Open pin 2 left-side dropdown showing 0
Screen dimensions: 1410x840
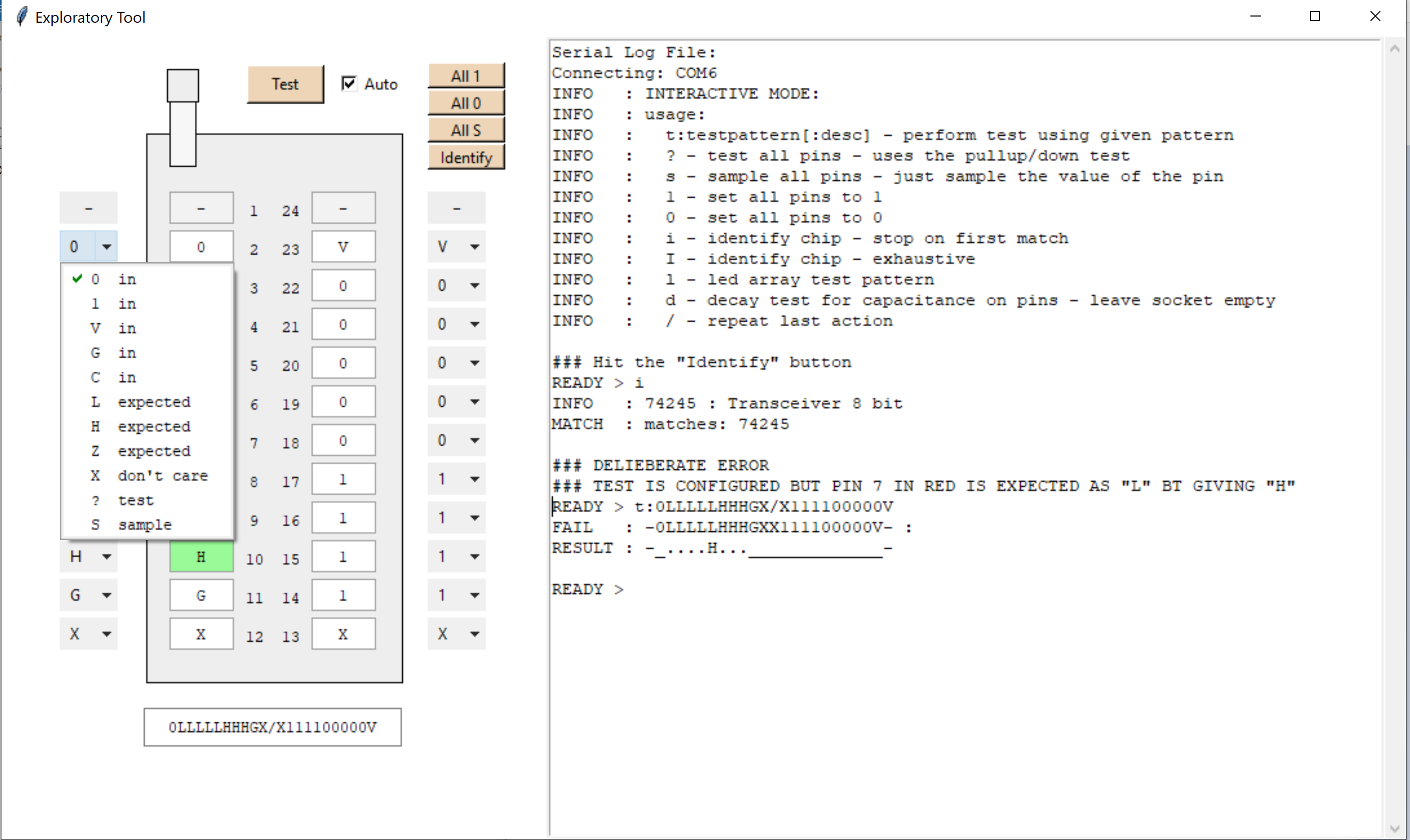[88, 246]
